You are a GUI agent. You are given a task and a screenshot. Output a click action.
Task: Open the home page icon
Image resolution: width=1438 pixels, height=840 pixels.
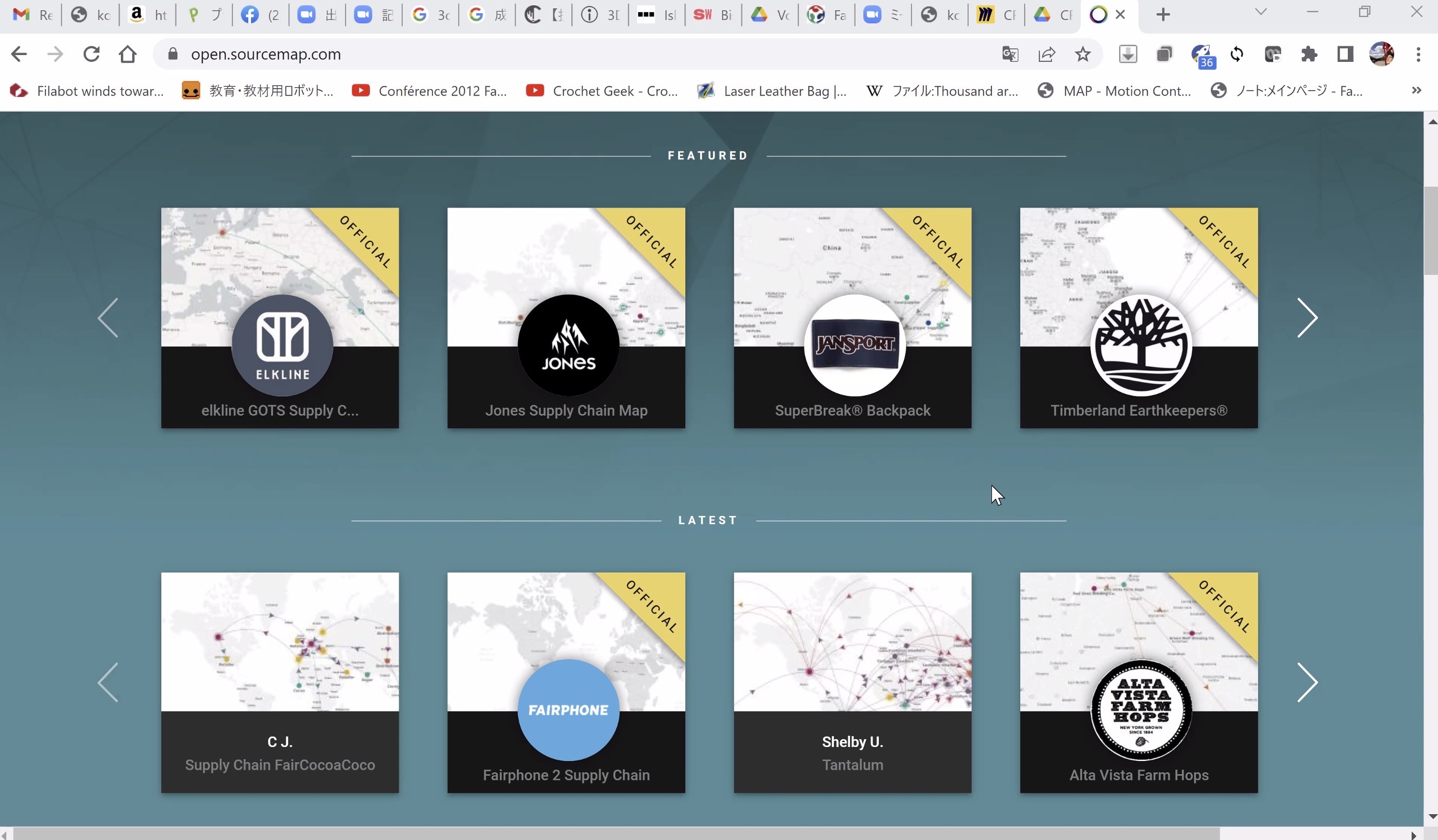pyautogui.click(x=127, y=54)
